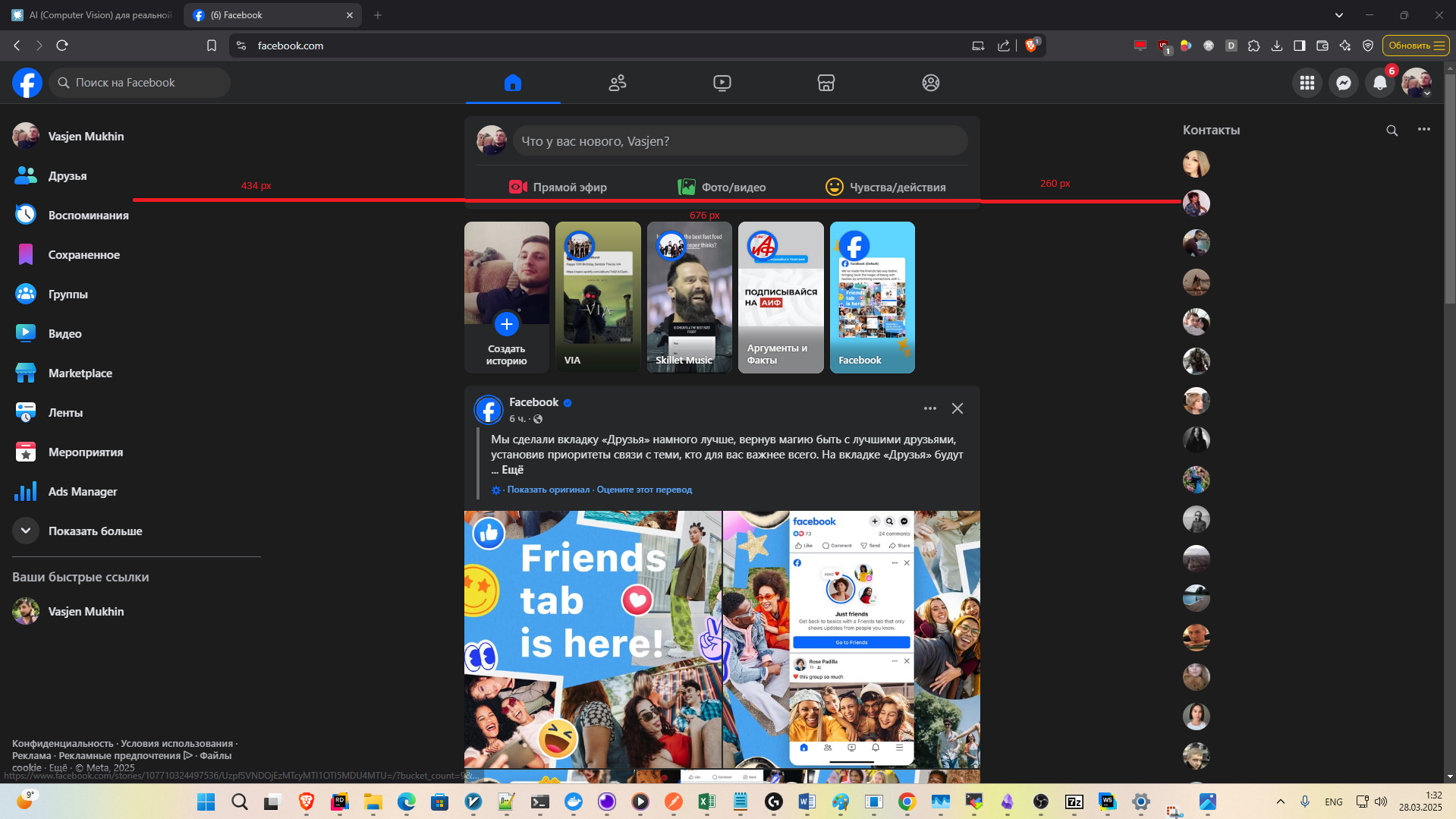The height and width of the screenshot is (819, 1456).
Task: Click the Brave Shields icon in address bar
Action: (x=1031, y=46)
